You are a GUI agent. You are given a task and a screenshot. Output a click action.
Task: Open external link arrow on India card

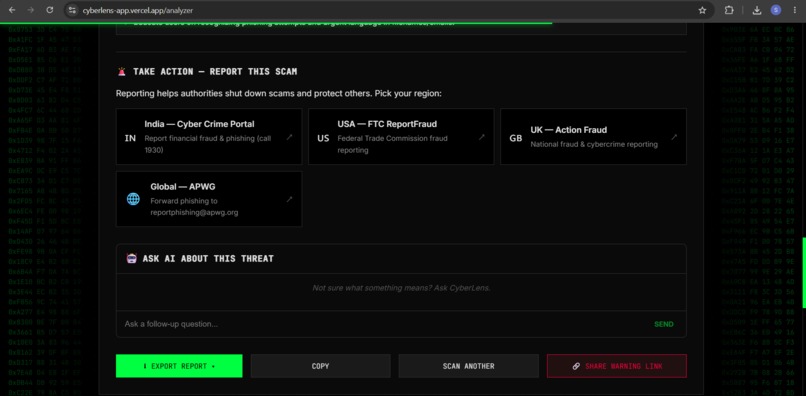click(289, 137)
